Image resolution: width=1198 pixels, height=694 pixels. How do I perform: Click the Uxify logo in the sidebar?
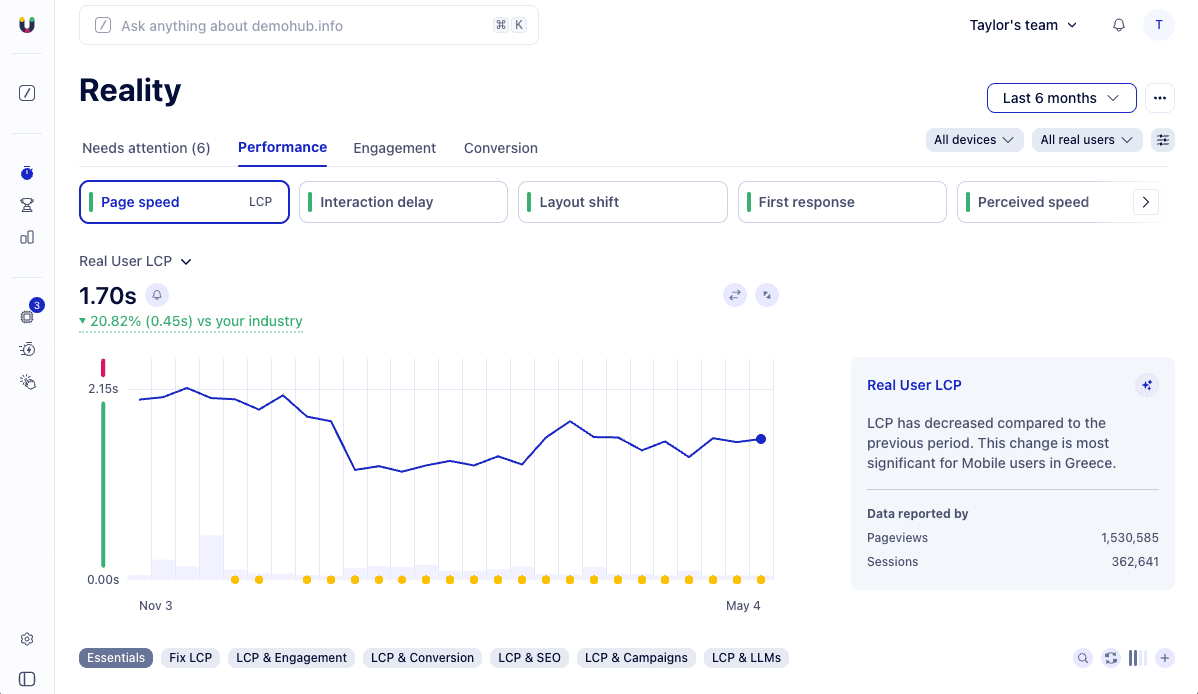[x=27, y=25]
